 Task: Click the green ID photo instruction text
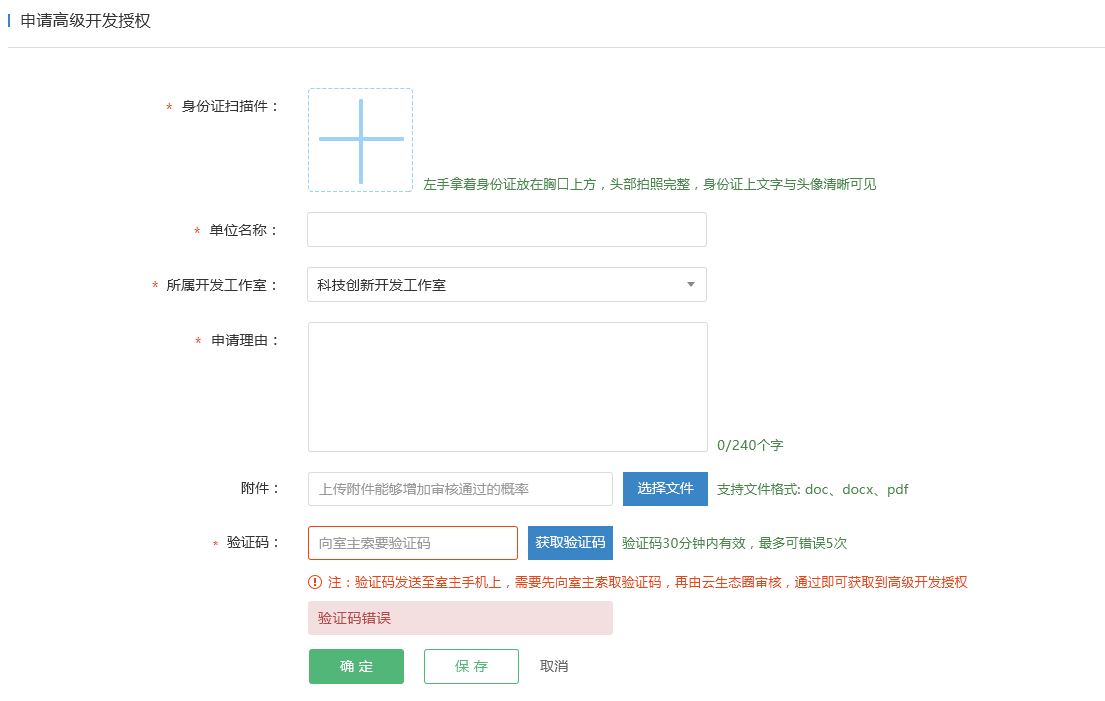tap(649, 184)
